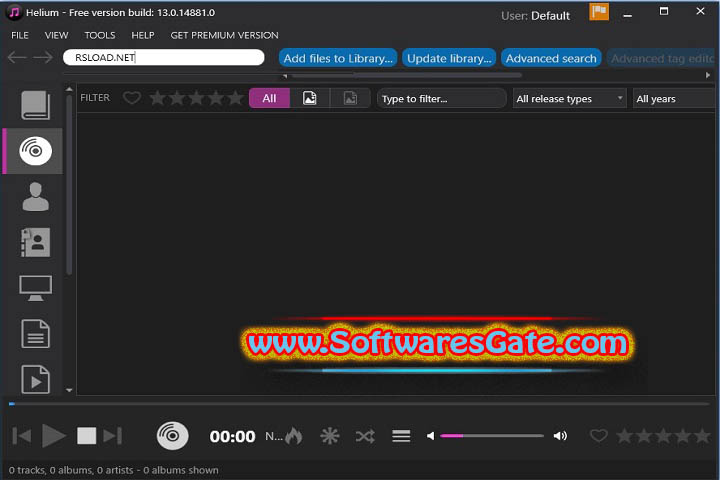Screen dimensions: 720x480
Task: Open the All release types dropdown
Action: (569, 99)
